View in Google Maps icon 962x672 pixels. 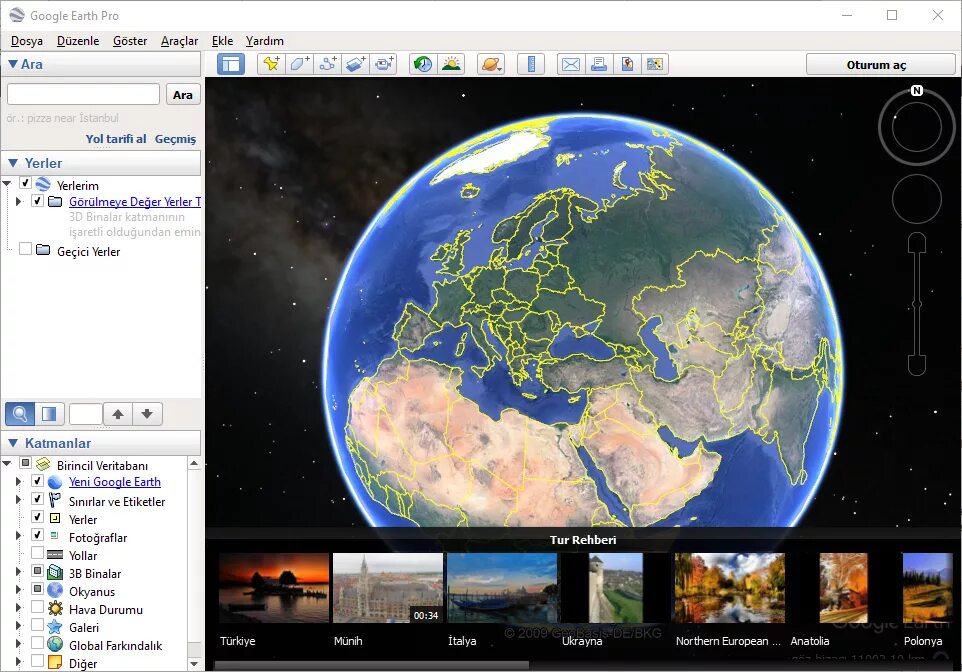655,64
